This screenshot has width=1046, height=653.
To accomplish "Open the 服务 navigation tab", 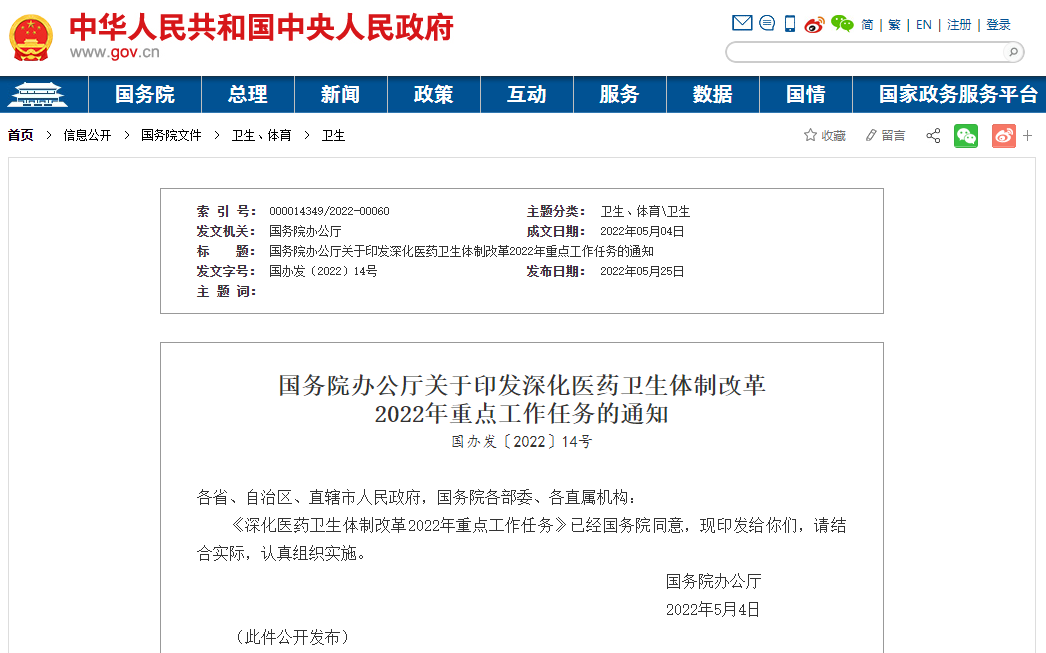I will (x=619, y=94).
